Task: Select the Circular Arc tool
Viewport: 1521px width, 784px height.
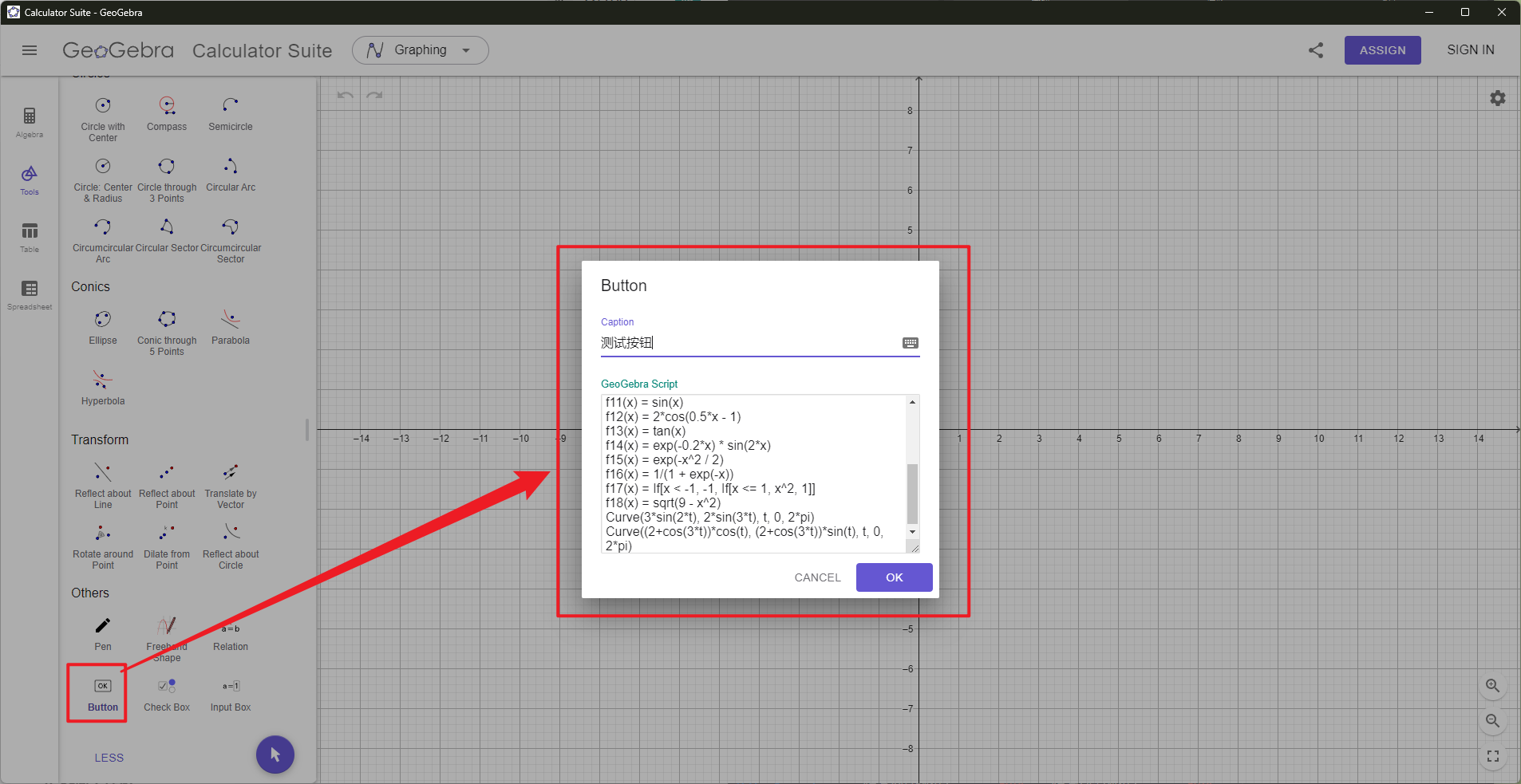Action: point(231,175)
